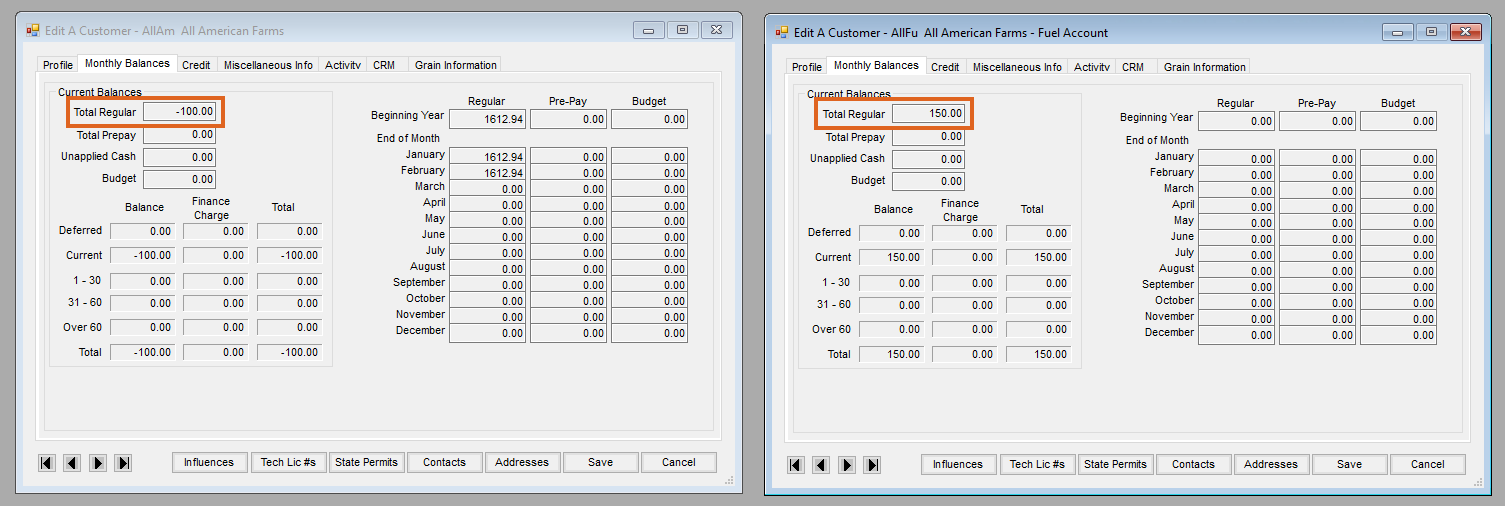Open Grain Information tab in AllAm window
This screenshot has width=1505, height=506.
456,65
